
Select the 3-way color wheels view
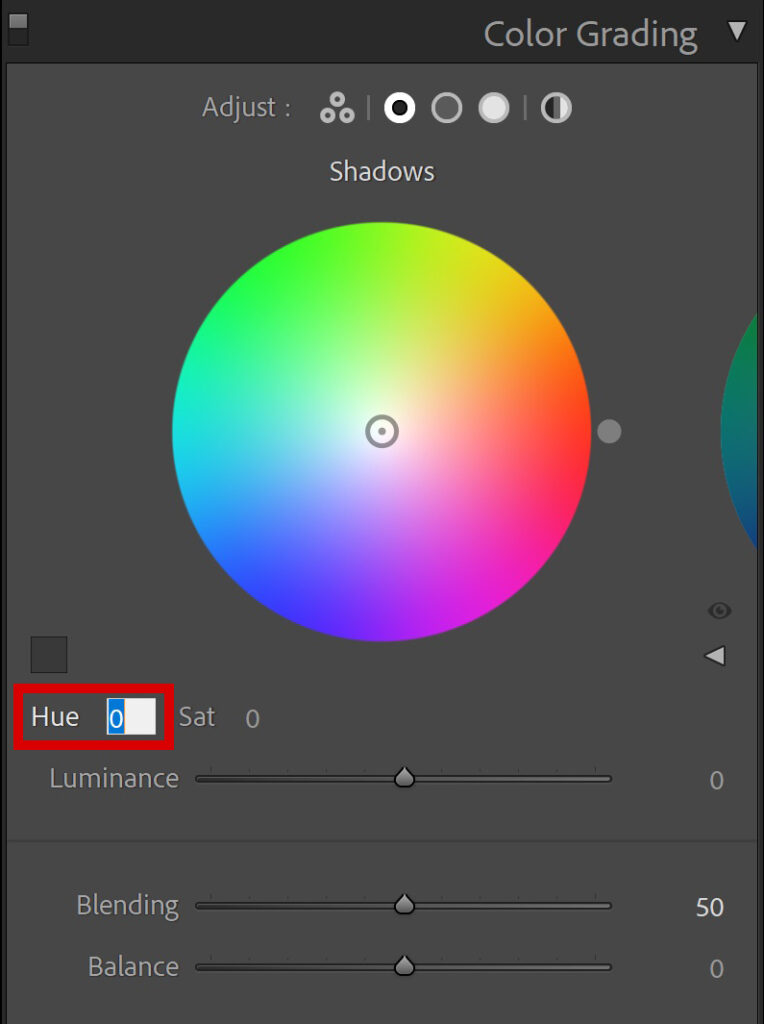point(337,108)
